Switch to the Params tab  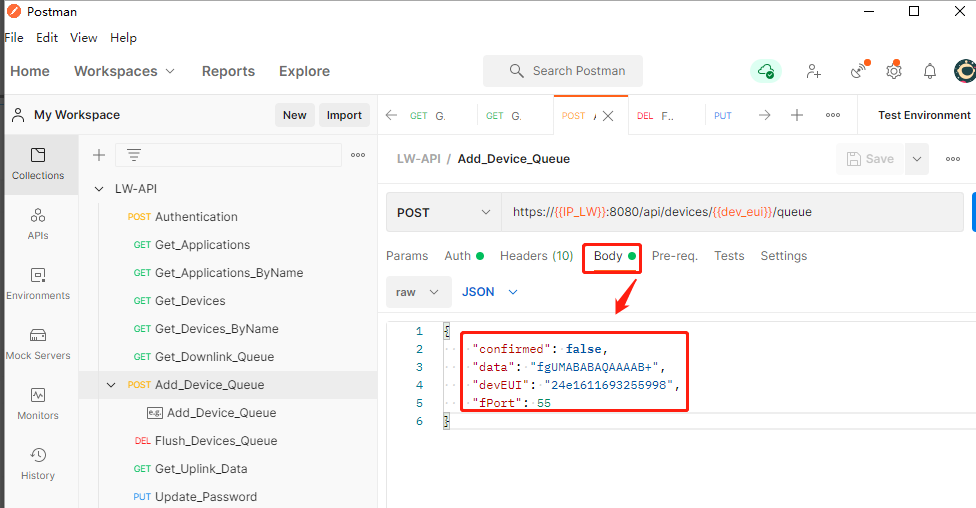coord(407,256)
